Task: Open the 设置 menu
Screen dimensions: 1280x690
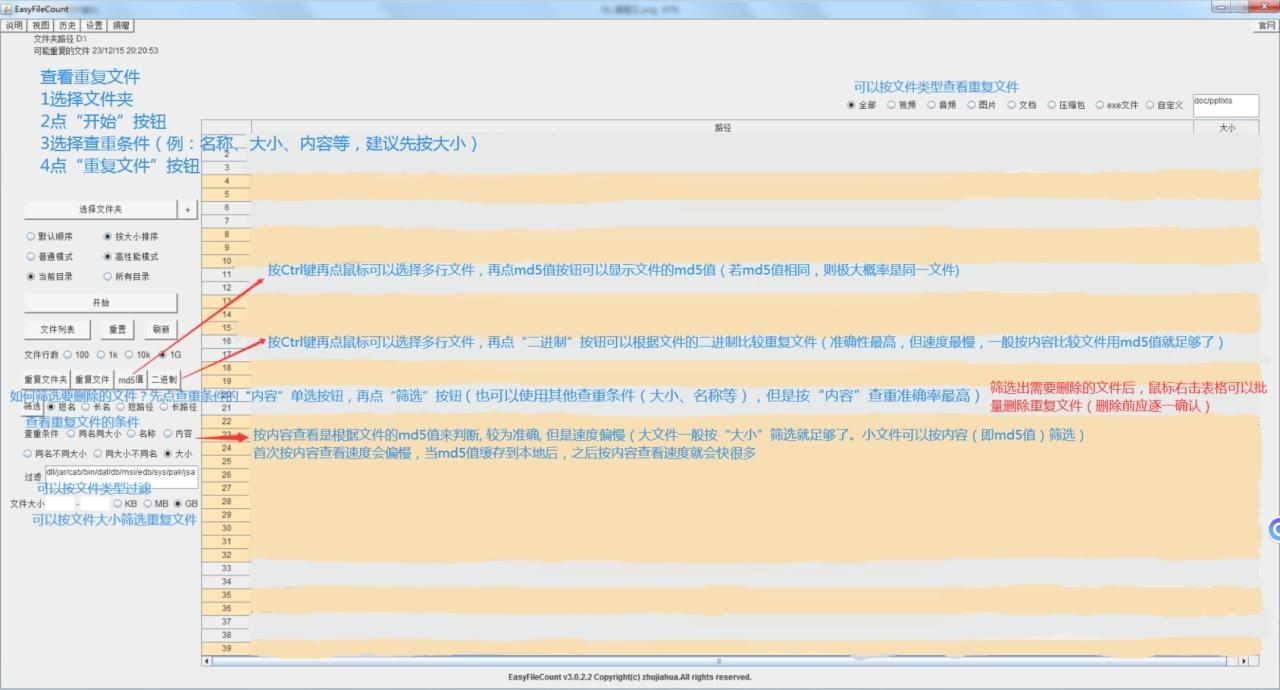Action: pos(94,25)
